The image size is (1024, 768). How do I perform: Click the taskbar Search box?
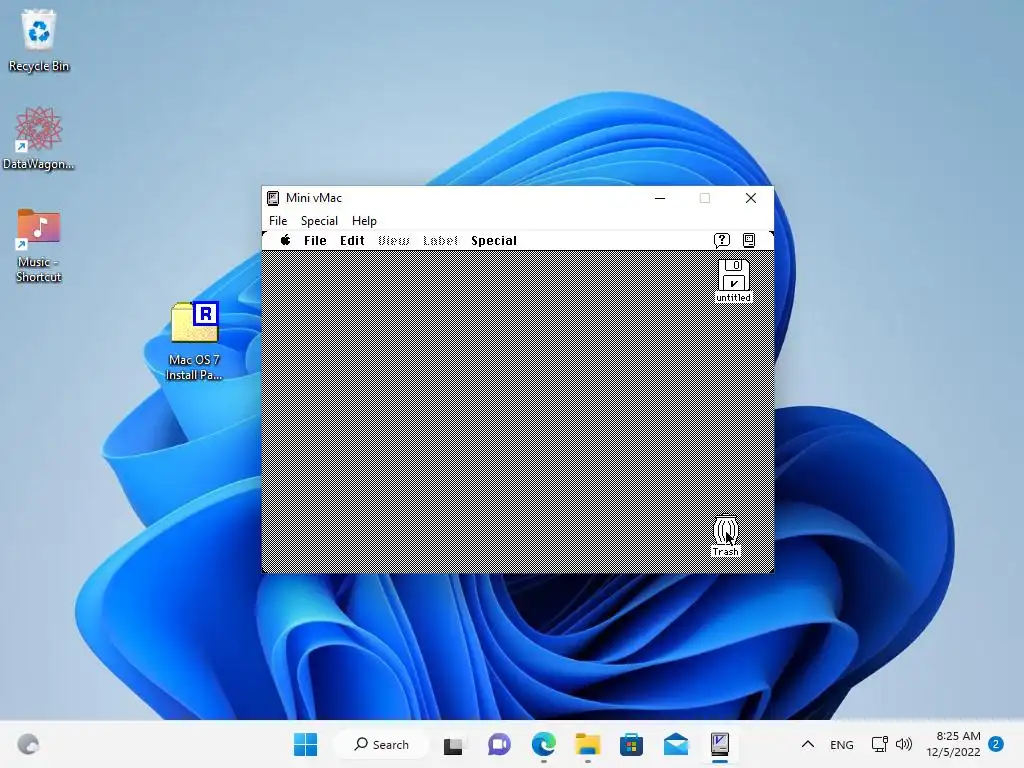(x=381, y=744)
